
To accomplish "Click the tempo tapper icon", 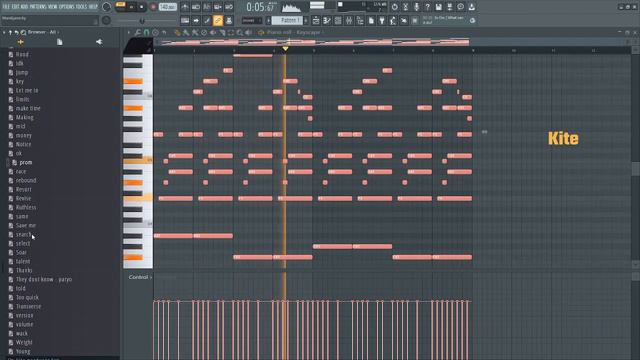I will [x=393, y=20].
